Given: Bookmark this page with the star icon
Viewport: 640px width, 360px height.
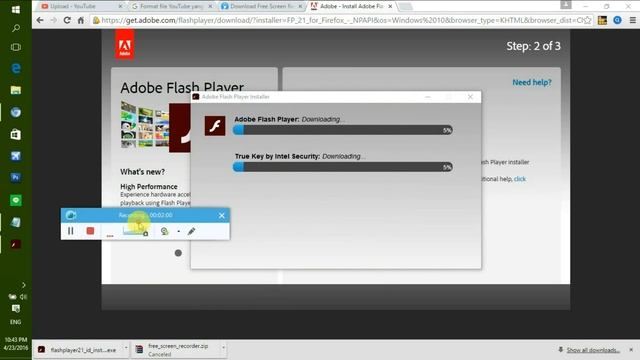Looking at the screenshot, I should point(587,20).
